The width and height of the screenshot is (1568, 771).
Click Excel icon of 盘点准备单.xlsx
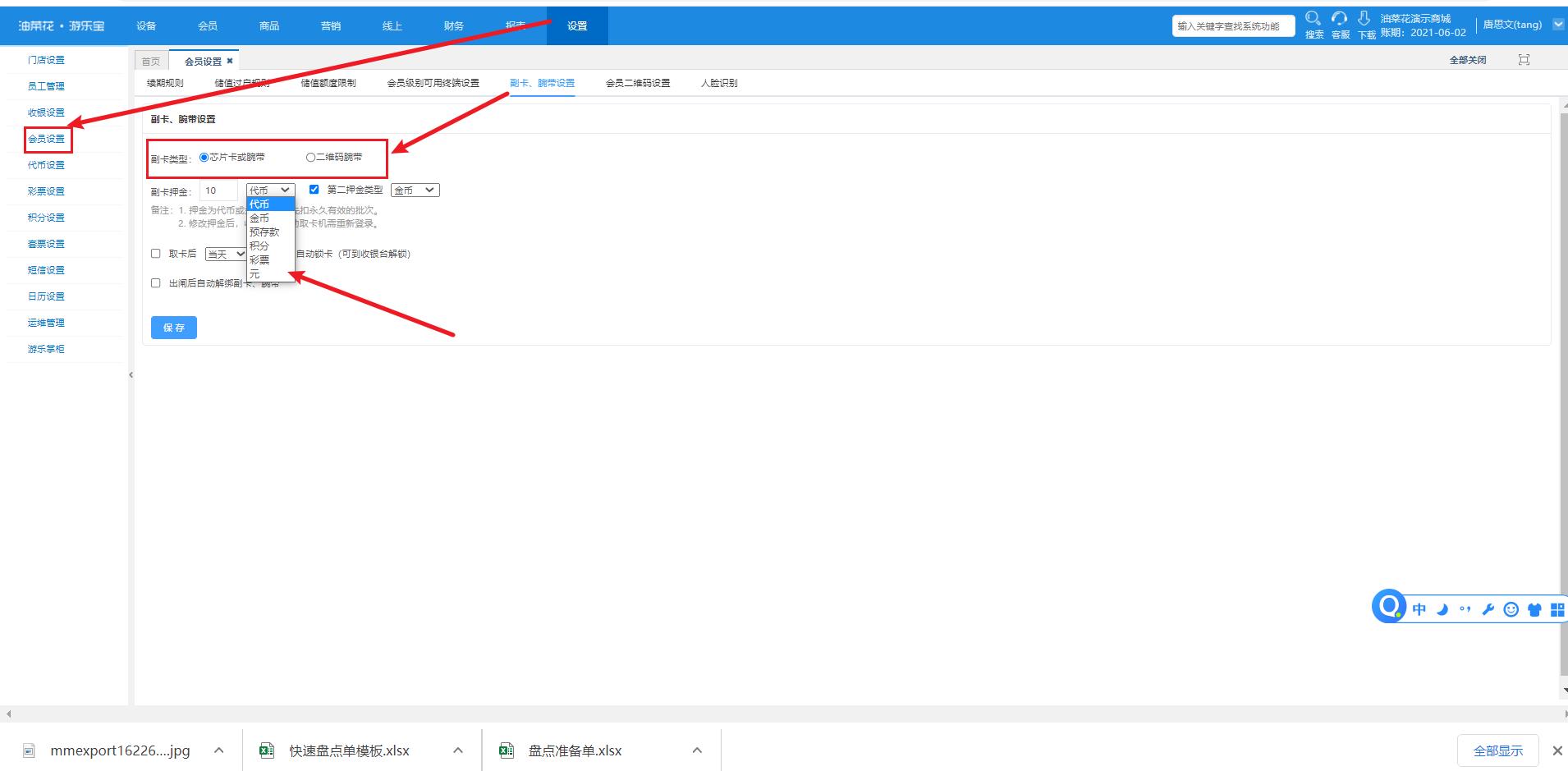[507, 750]
